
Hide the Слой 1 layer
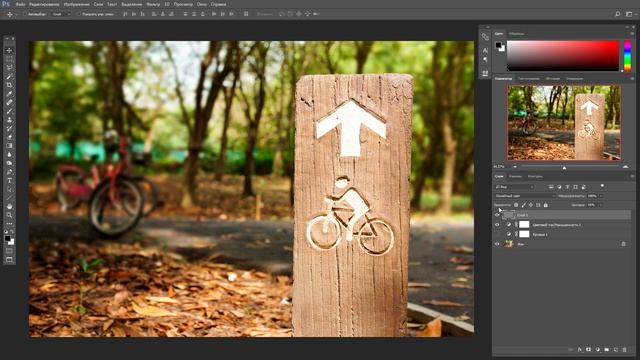(x=497, y=215)
